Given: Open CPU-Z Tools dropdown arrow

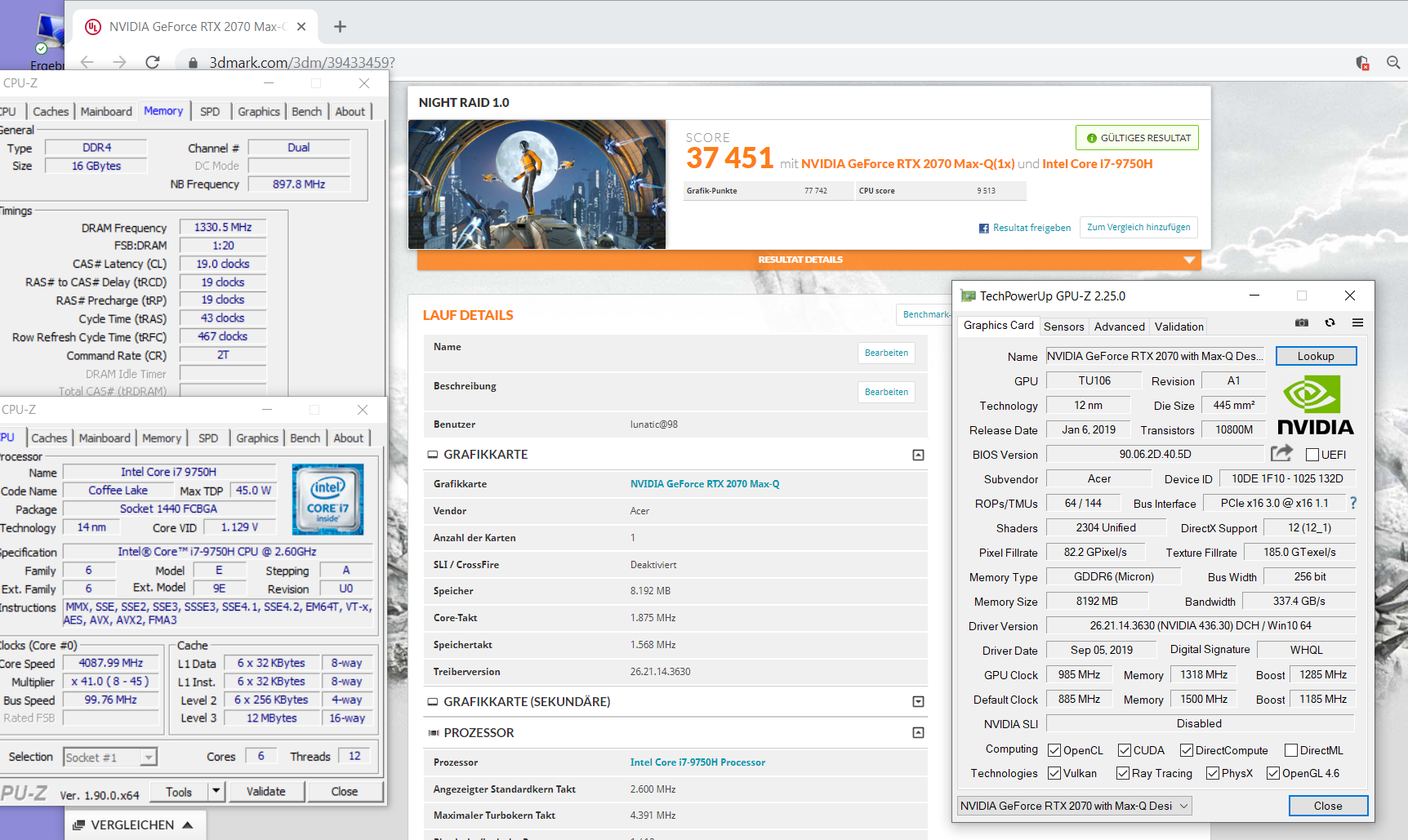Looking at the screenshot, I should click(216, 791).
